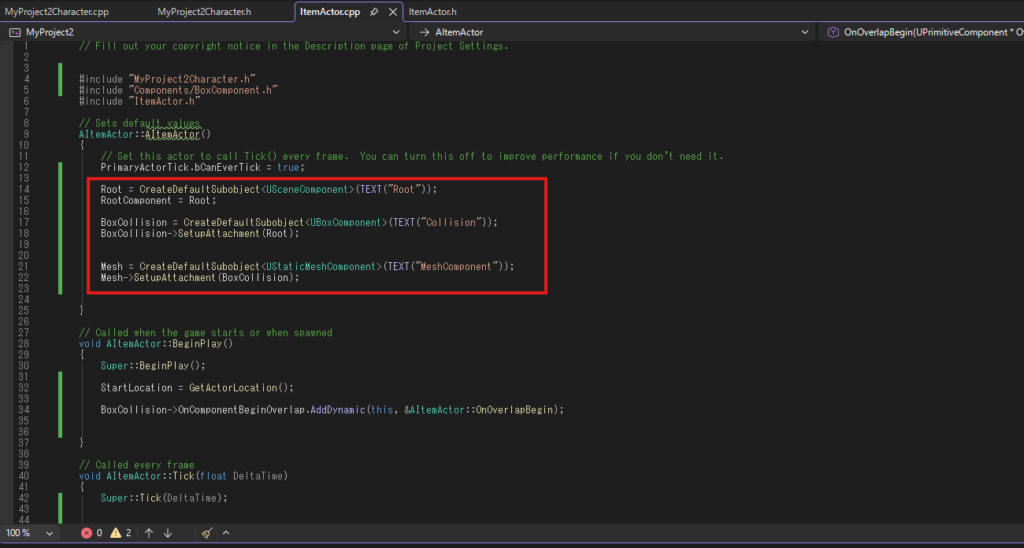Close the ItemActor.cpp tab
The height and width of the screenshot is (548, 1024).
pyautogui.click(x=392, y=12)
